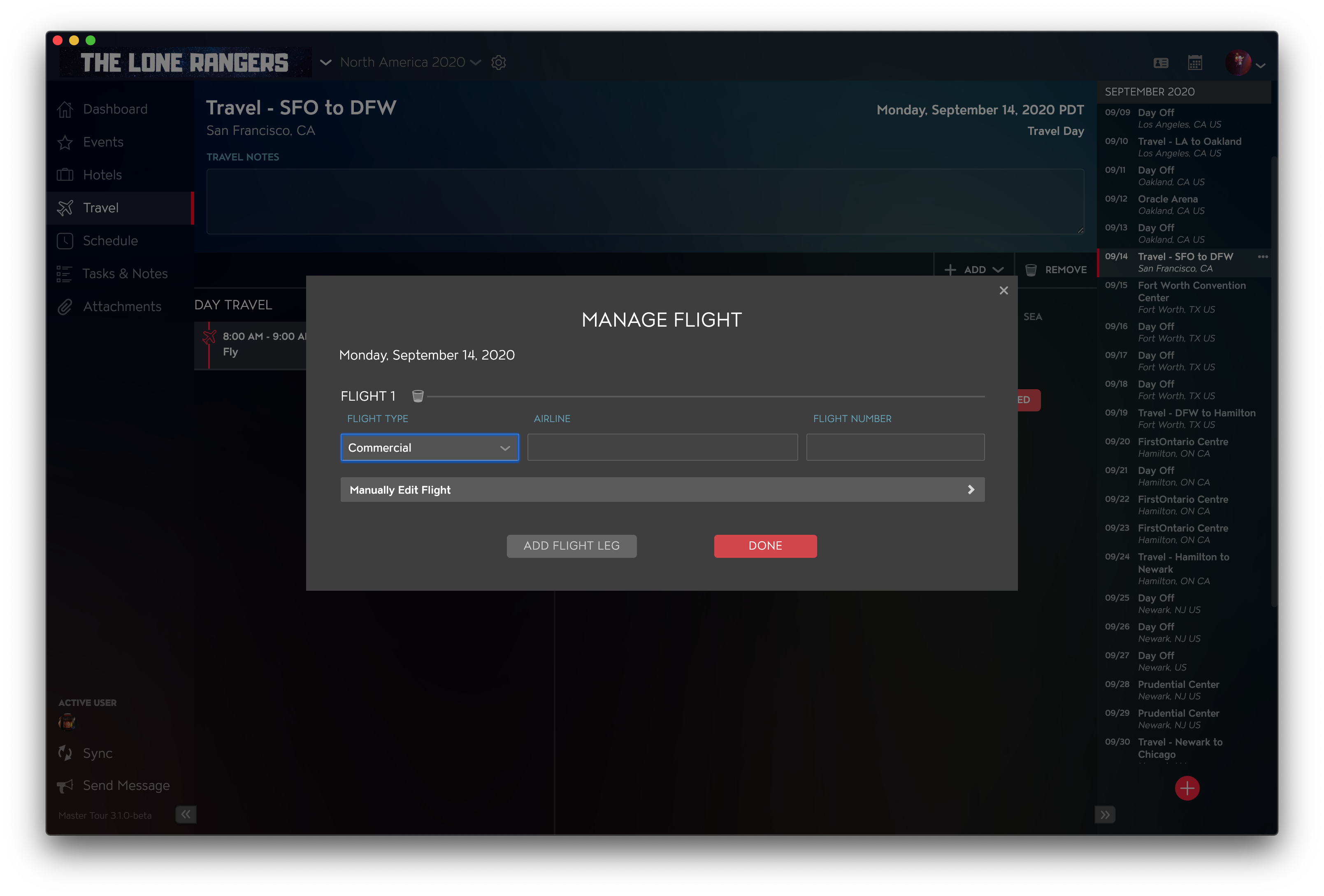The width and height of the screenshot is (1324, 896).
Task: Close the Manage Flight dialog
Action: [1004, 290]
